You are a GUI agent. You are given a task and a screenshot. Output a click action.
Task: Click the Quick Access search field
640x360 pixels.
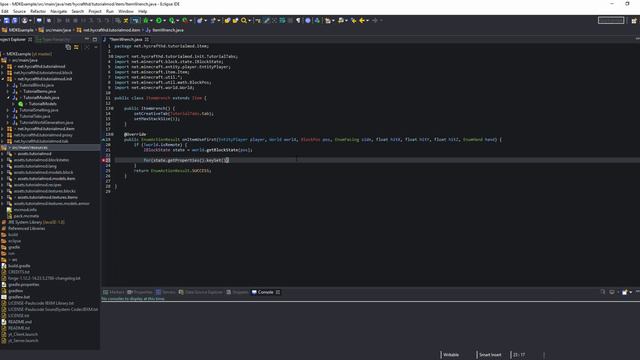[x=611, y=20]
